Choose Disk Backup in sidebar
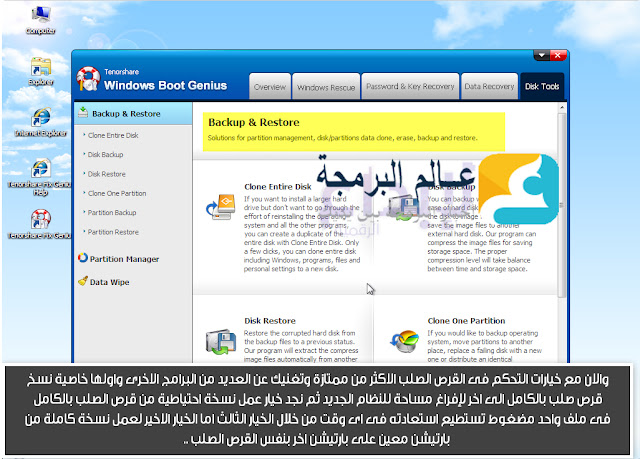 click(105, 154)
